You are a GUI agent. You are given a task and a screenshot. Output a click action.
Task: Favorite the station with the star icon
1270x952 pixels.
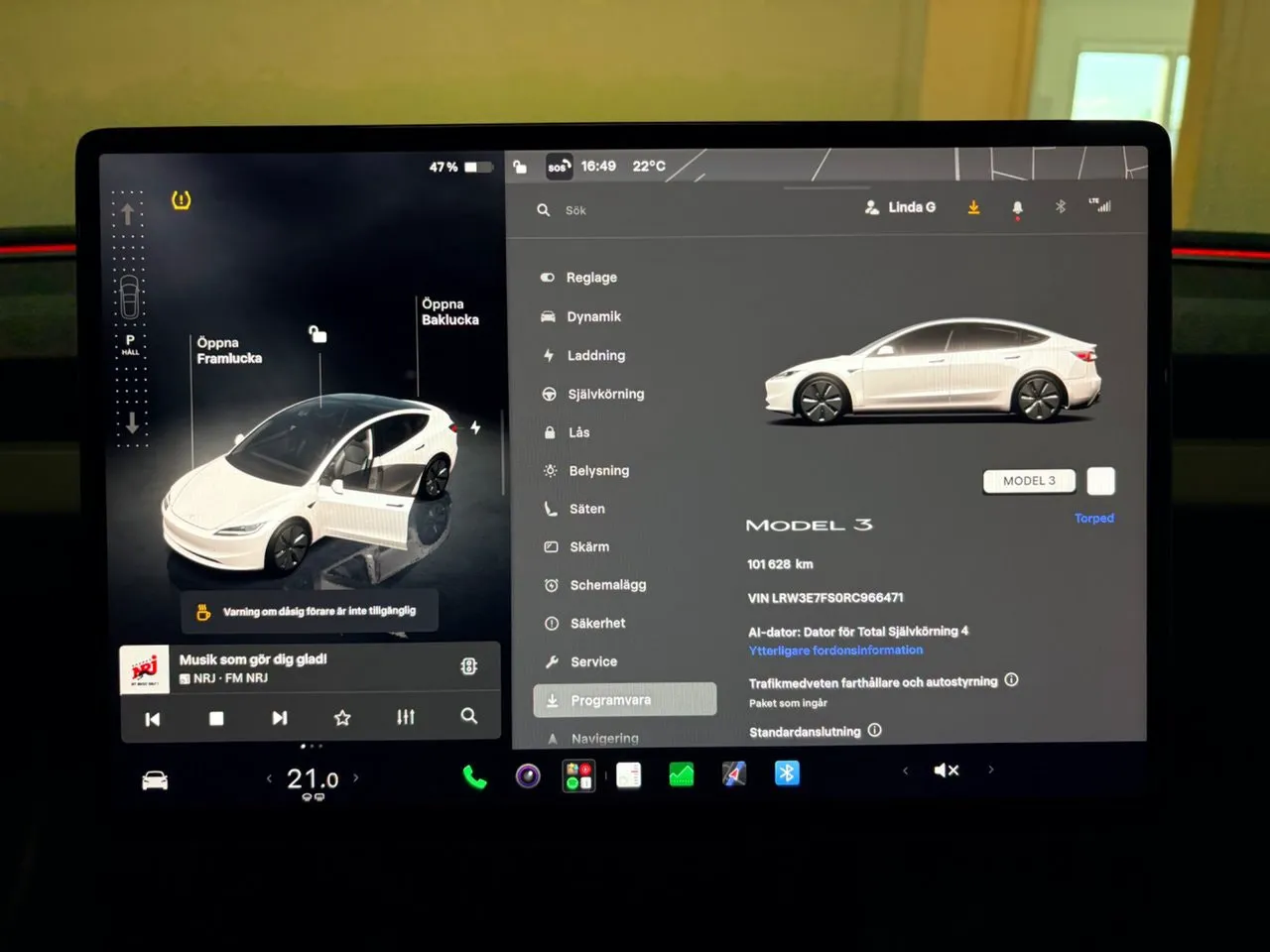(342, 717)
